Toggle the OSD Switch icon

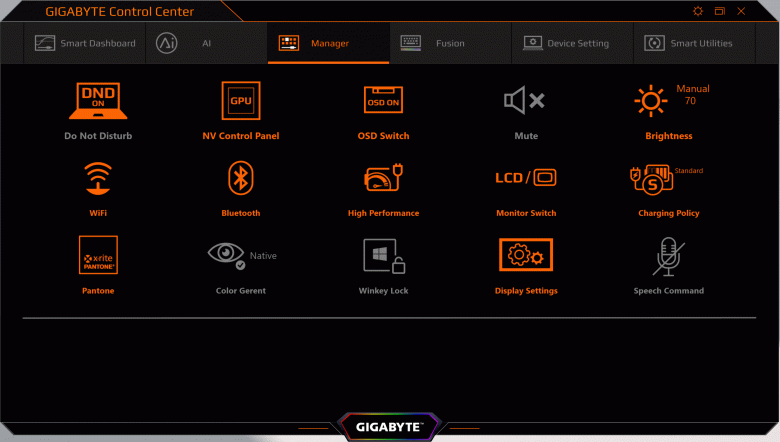click(383, 99)
